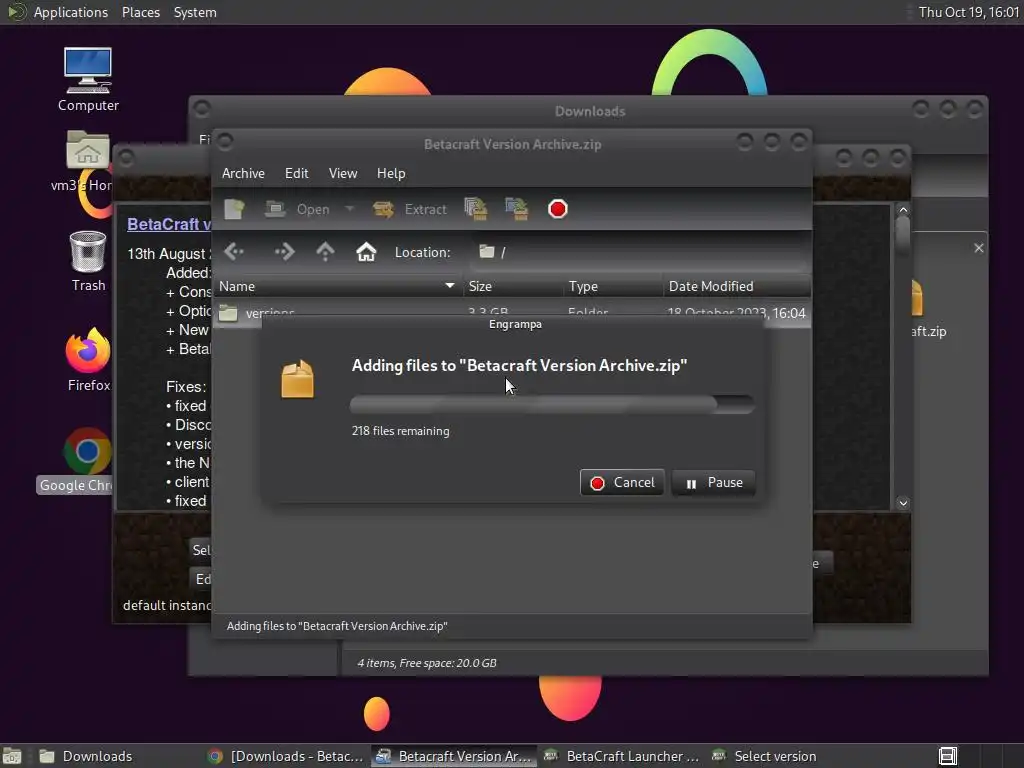The image size is (1024, 768).
Task: Click the 218 files remaining text
Action: tap(400, 431)
